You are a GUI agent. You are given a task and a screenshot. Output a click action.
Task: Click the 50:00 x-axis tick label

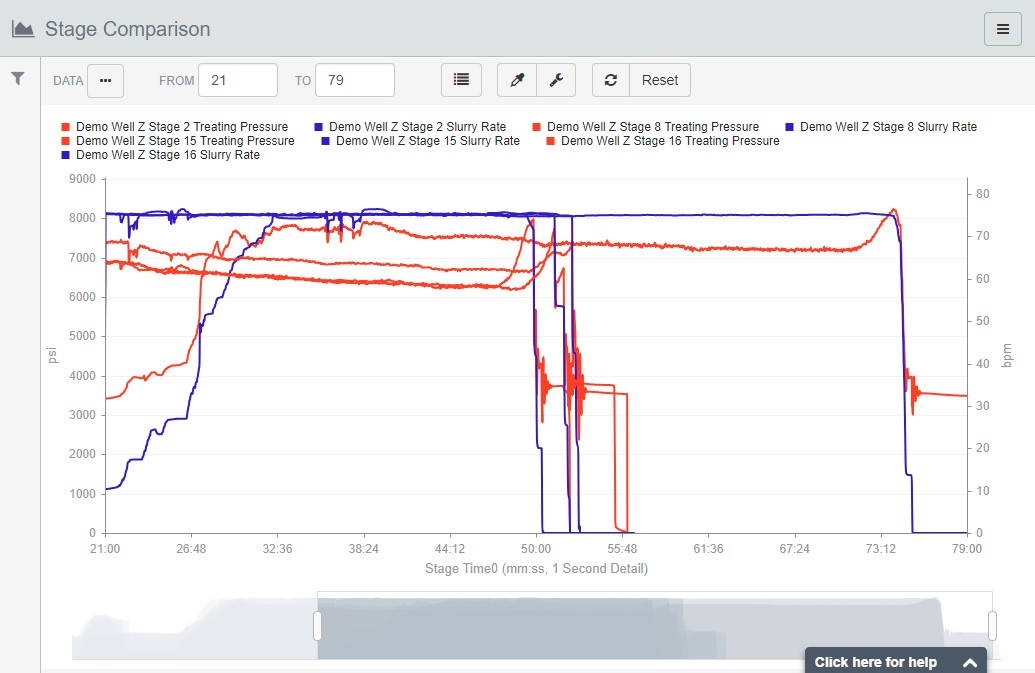[535, 549]
